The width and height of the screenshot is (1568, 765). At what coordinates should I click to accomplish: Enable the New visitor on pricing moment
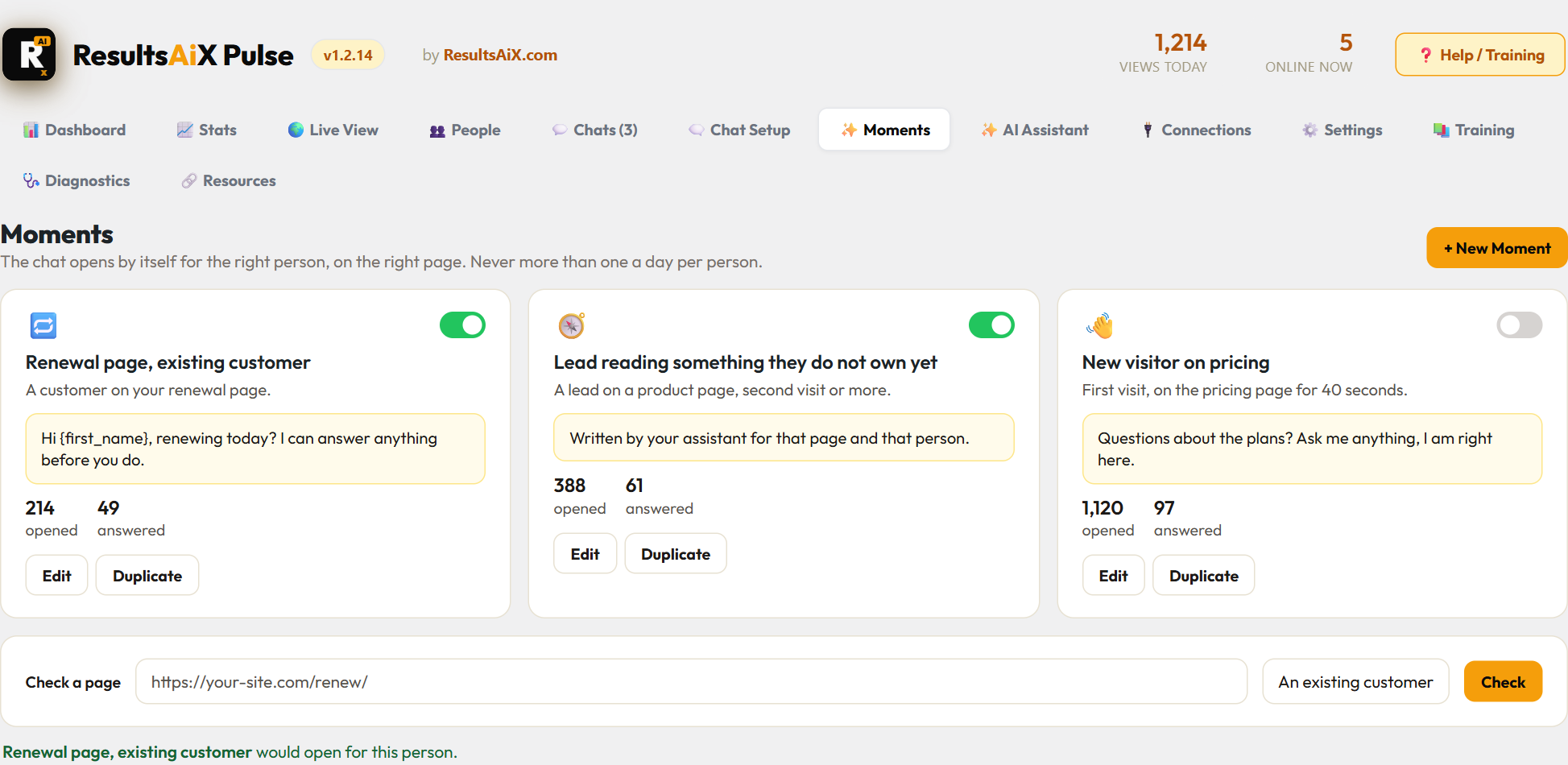coord(1520,325)
